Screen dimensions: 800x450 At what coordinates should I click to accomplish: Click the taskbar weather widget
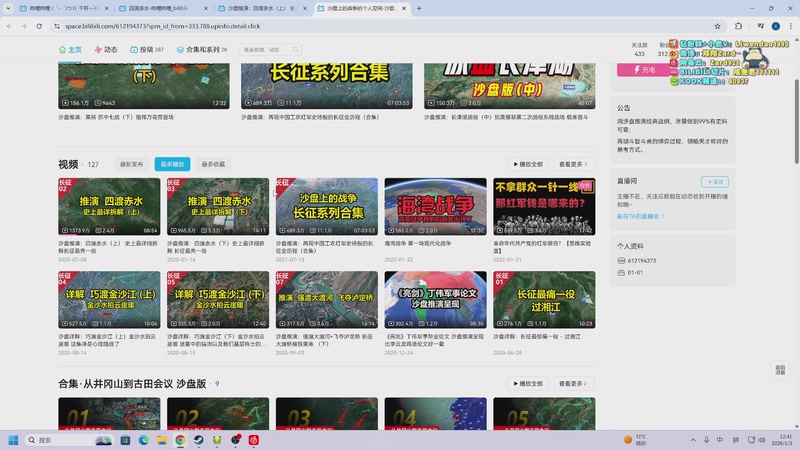point(635,440)
